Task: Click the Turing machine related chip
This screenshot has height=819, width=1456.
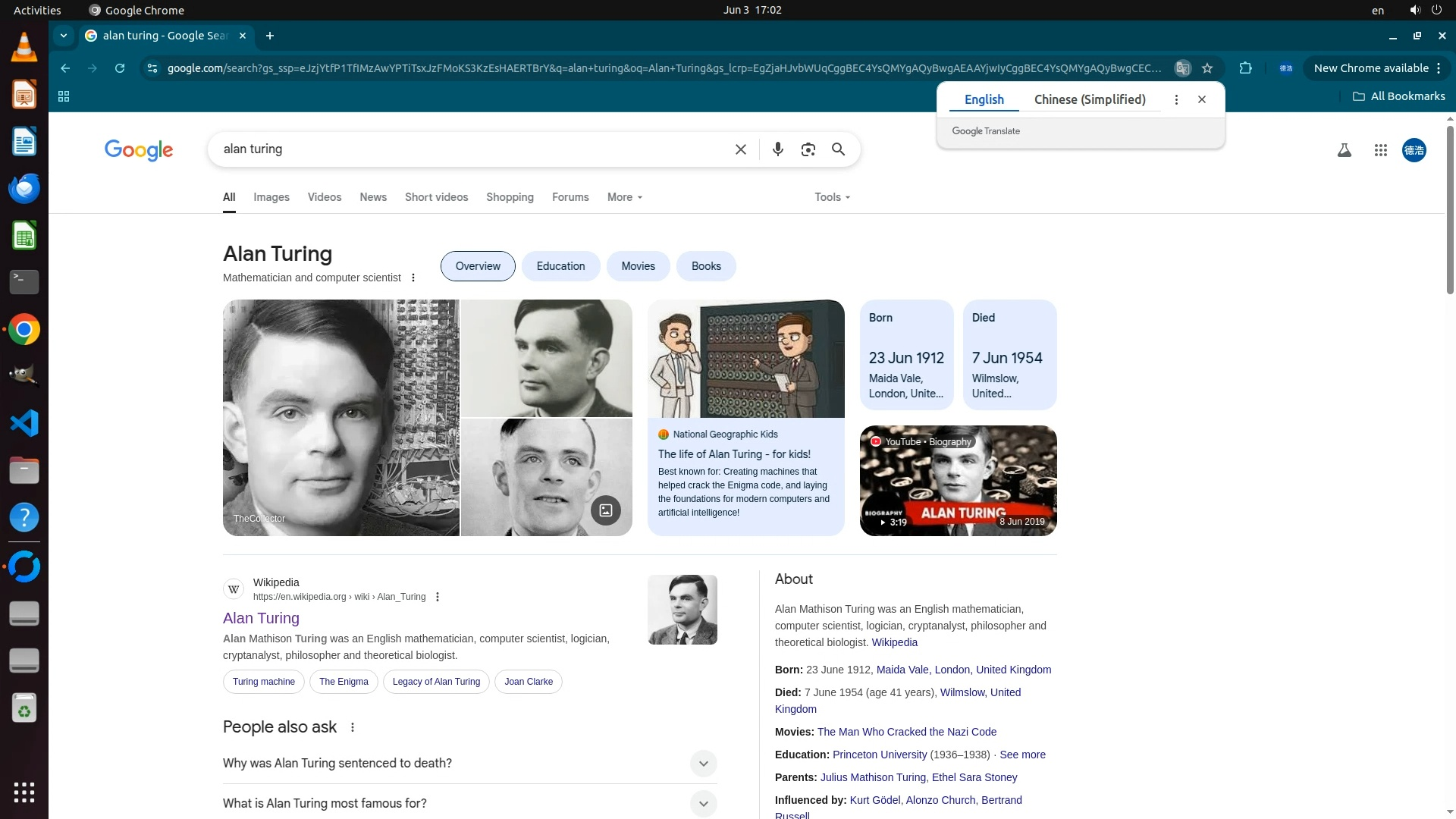Action: click(x=263, y=682)
